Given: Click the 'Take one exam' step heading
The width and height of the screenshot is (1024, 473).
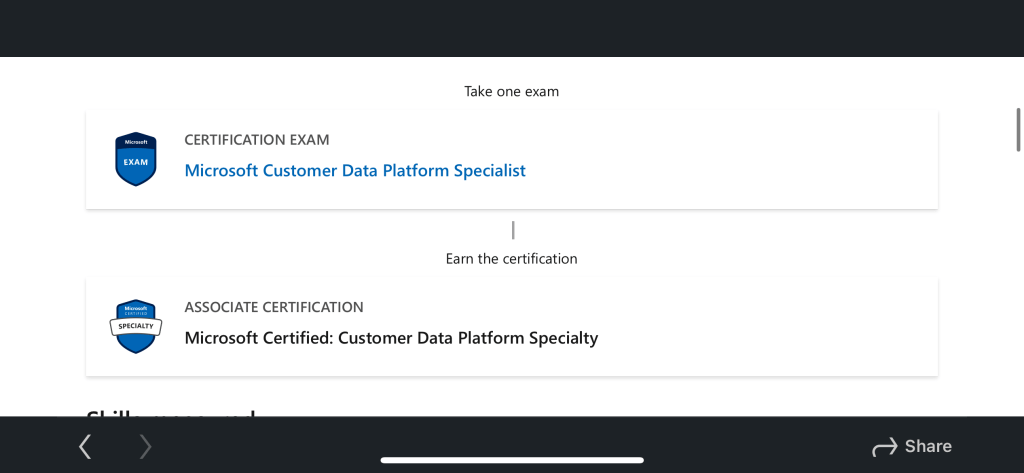Looking at the screenshot, I should click(511, 92).
